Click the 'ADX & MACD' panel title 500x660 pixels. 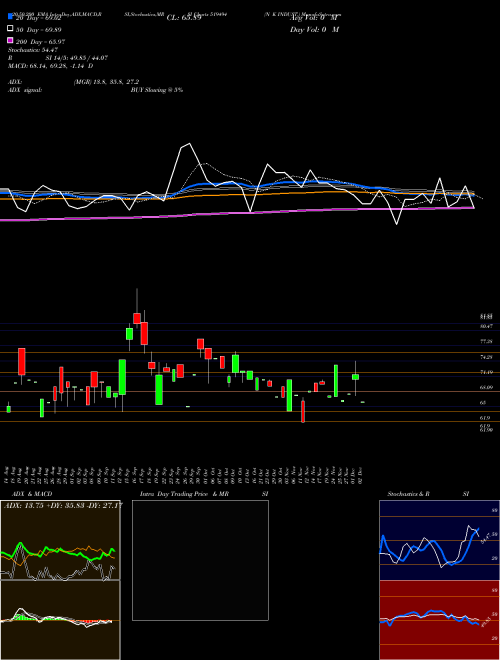tap(32, 494)
